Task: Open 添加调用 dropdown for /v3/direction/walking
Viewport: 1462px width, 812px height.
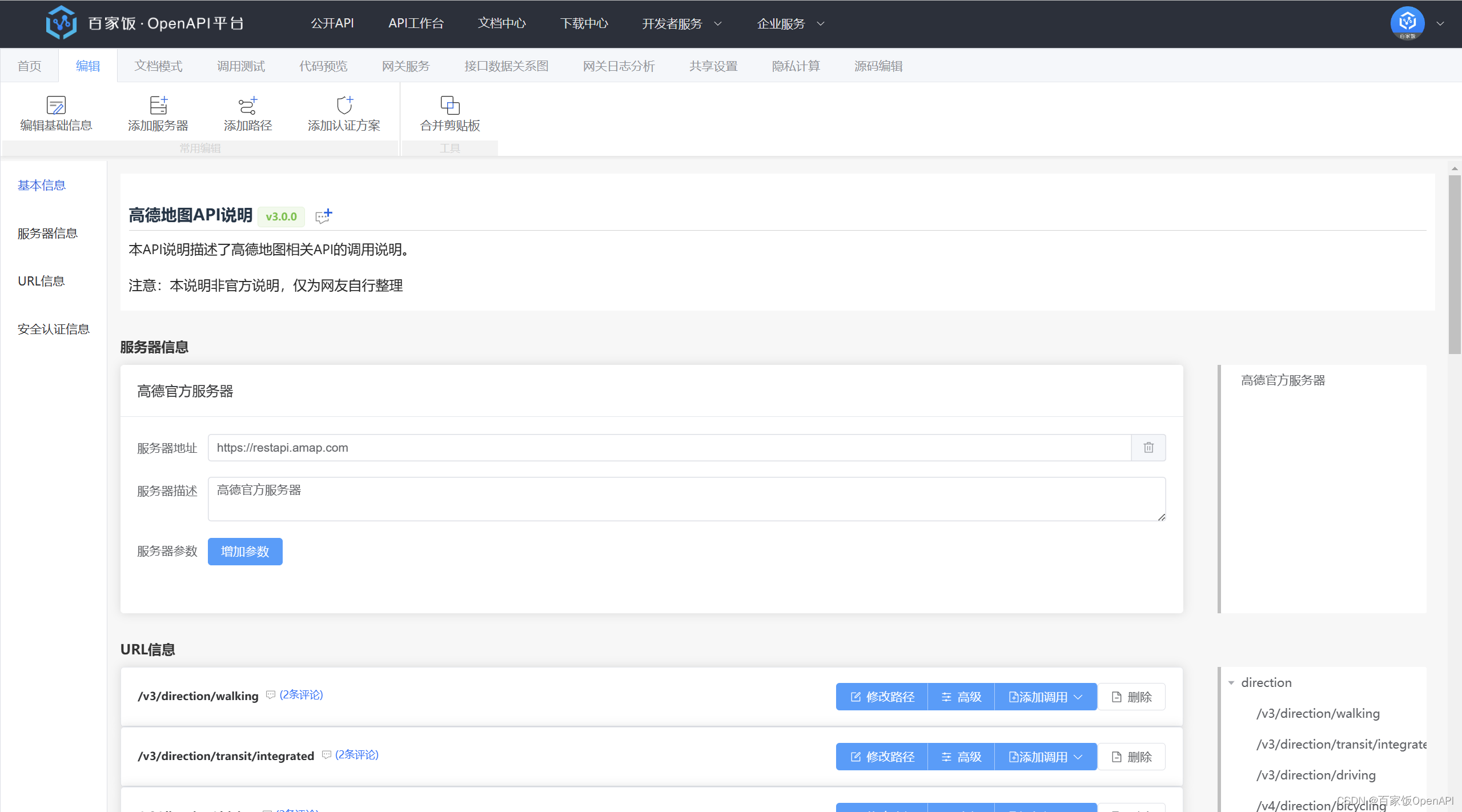Action: (x=1045, y=697)
